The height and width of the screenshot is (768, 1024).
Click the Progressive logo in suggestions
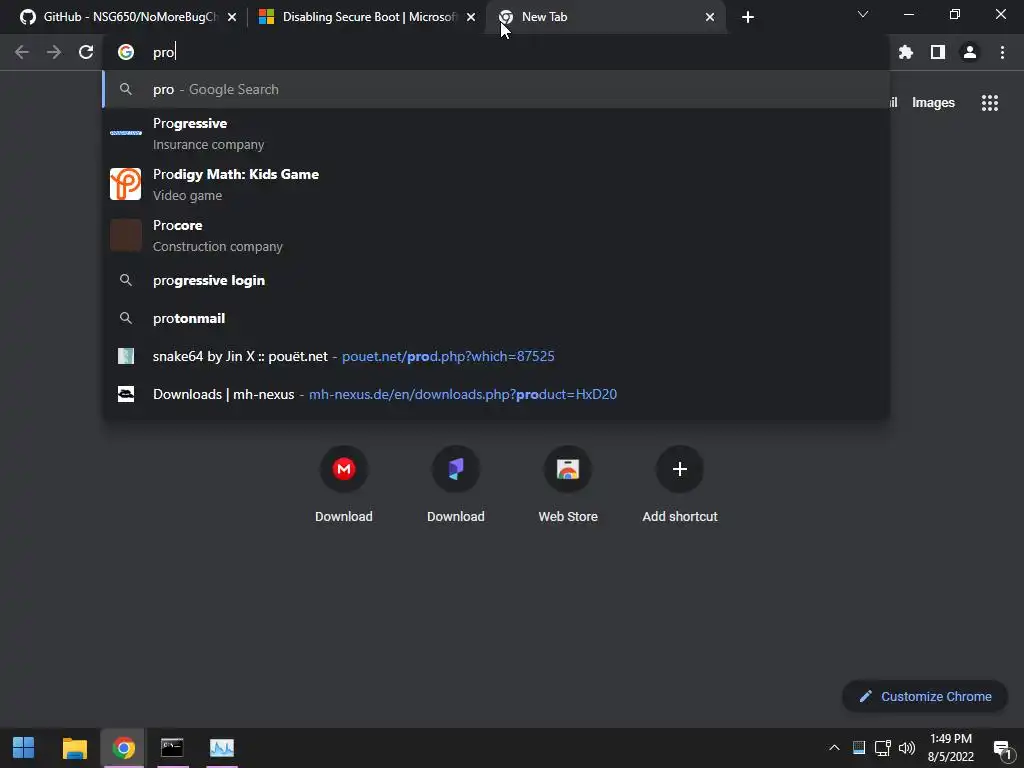(125, 133)
